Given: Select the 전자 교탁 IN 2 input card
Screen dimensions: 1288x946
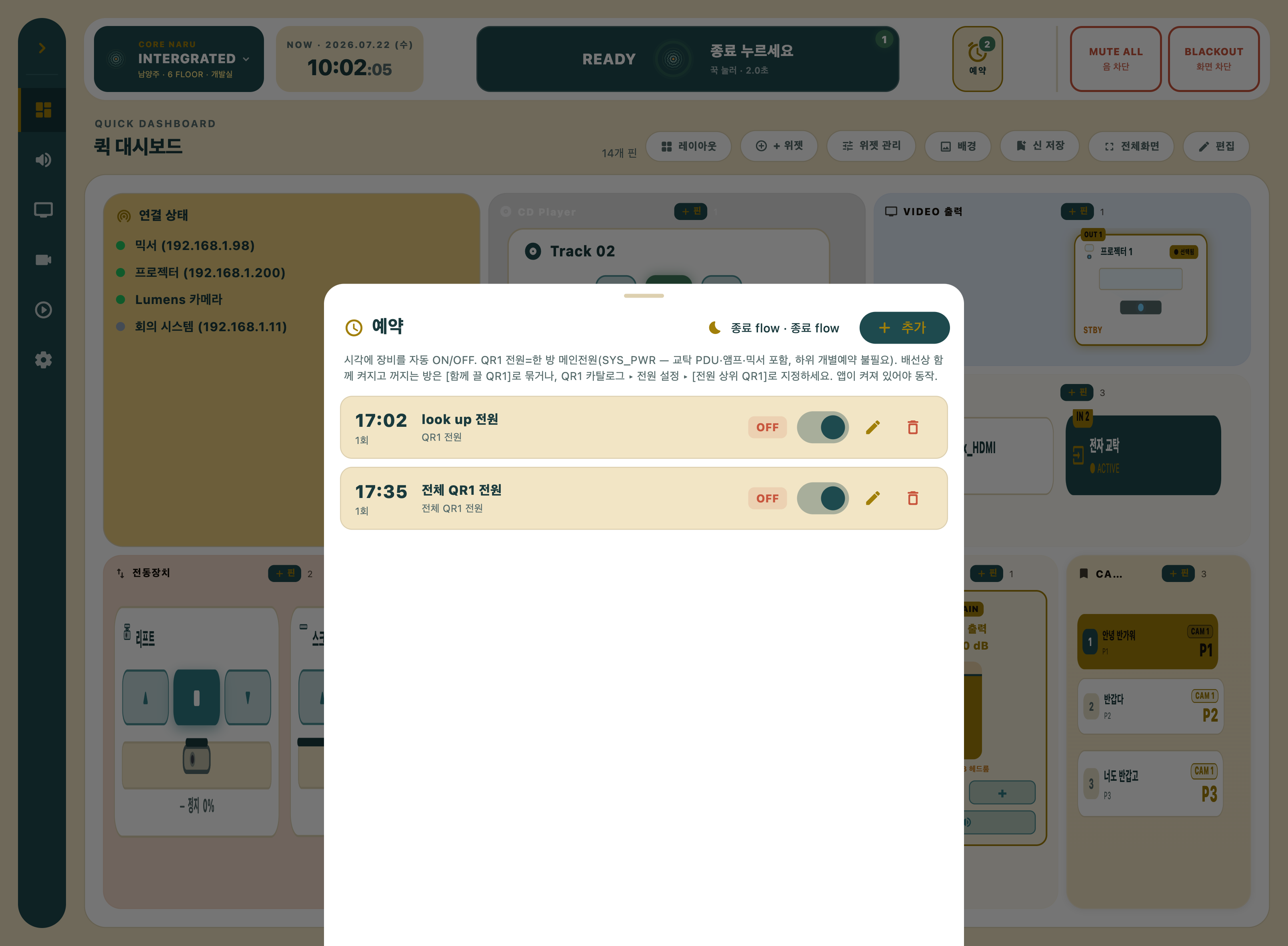Looking at the screenshot, I should click(x=1143, y=455).
